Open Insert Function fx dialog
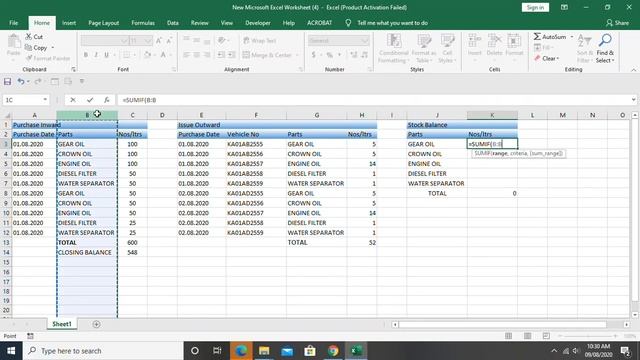This screenshot has width=640, height=360. [x=107, y=100]
